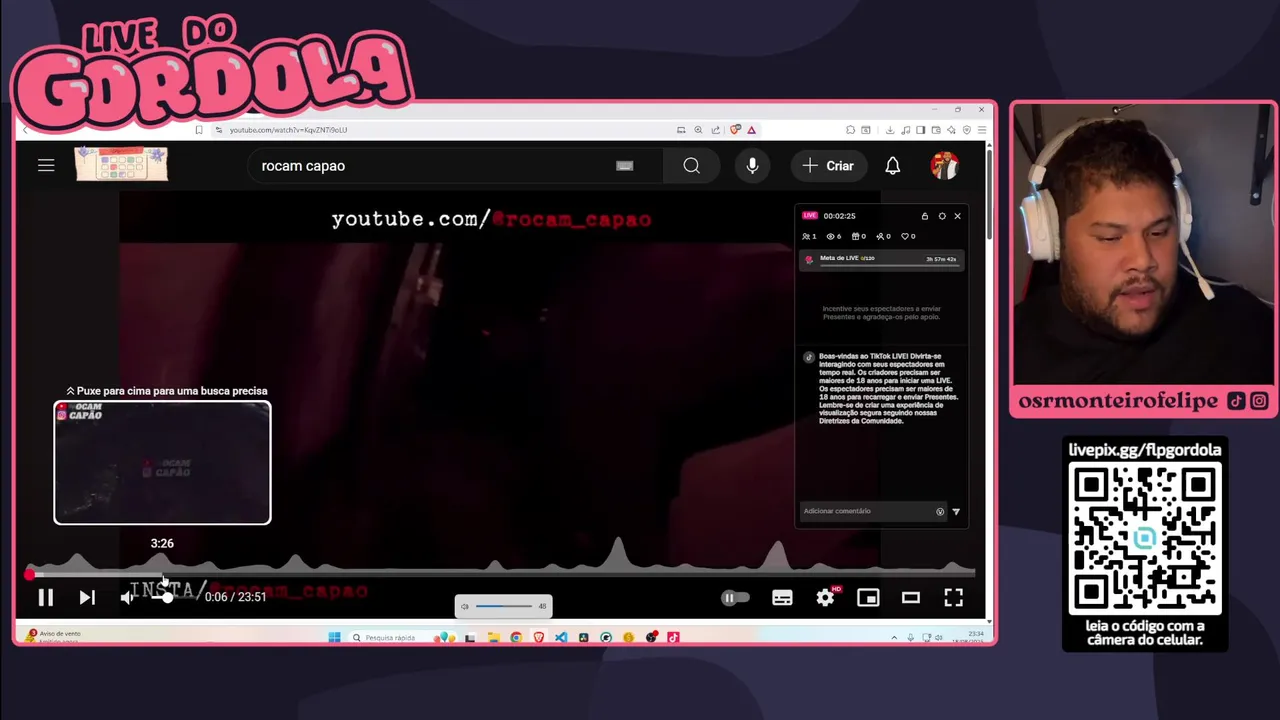Open VS Code from the taskbar
This screenshot has width=1280, height=720.
pyautogui.click(x=561, y=637)
